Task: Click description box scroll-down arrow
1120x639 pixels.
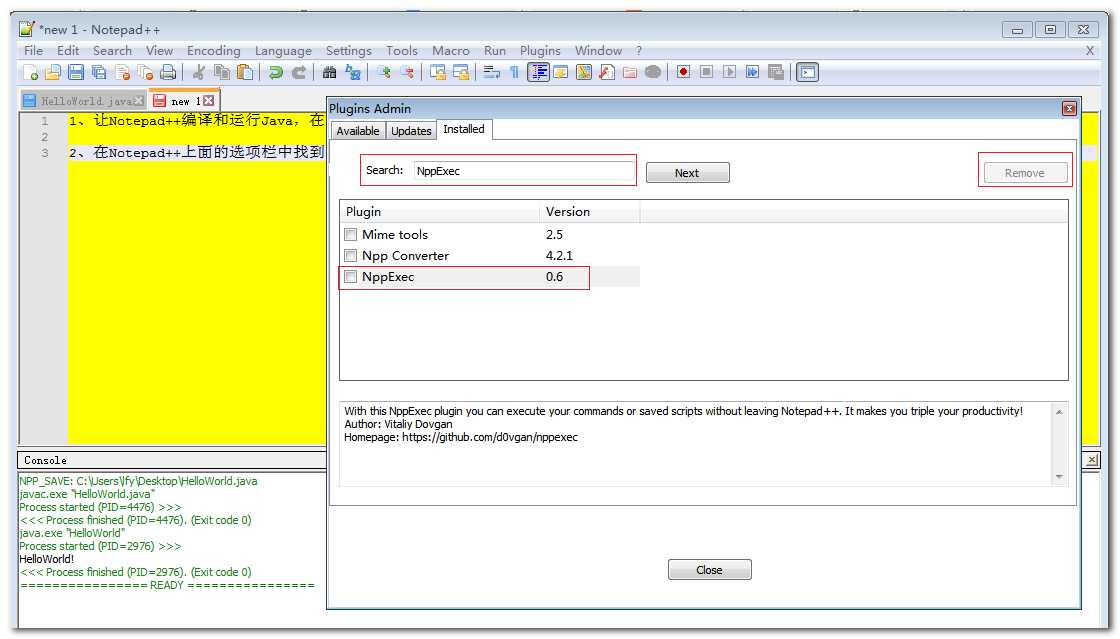Action: pos(1059,476)
